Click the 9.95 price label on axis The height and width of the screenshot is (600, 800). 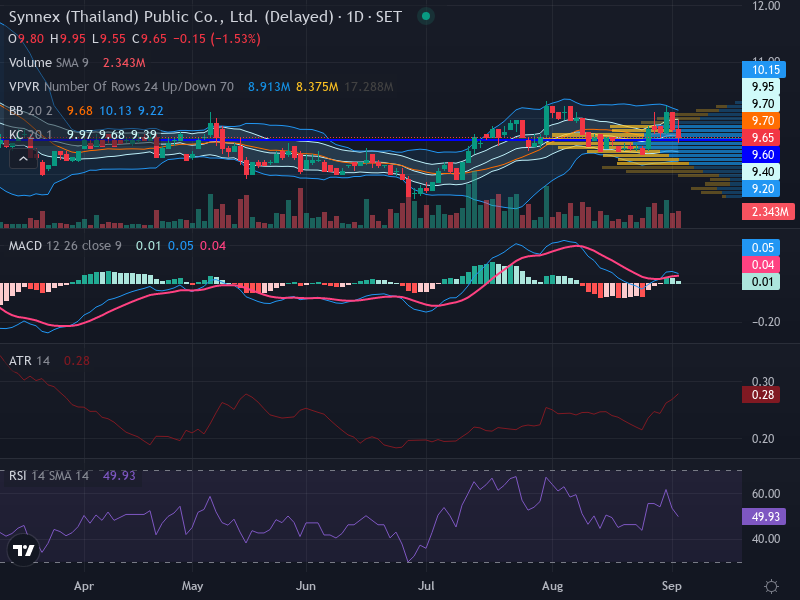[761, 87]
